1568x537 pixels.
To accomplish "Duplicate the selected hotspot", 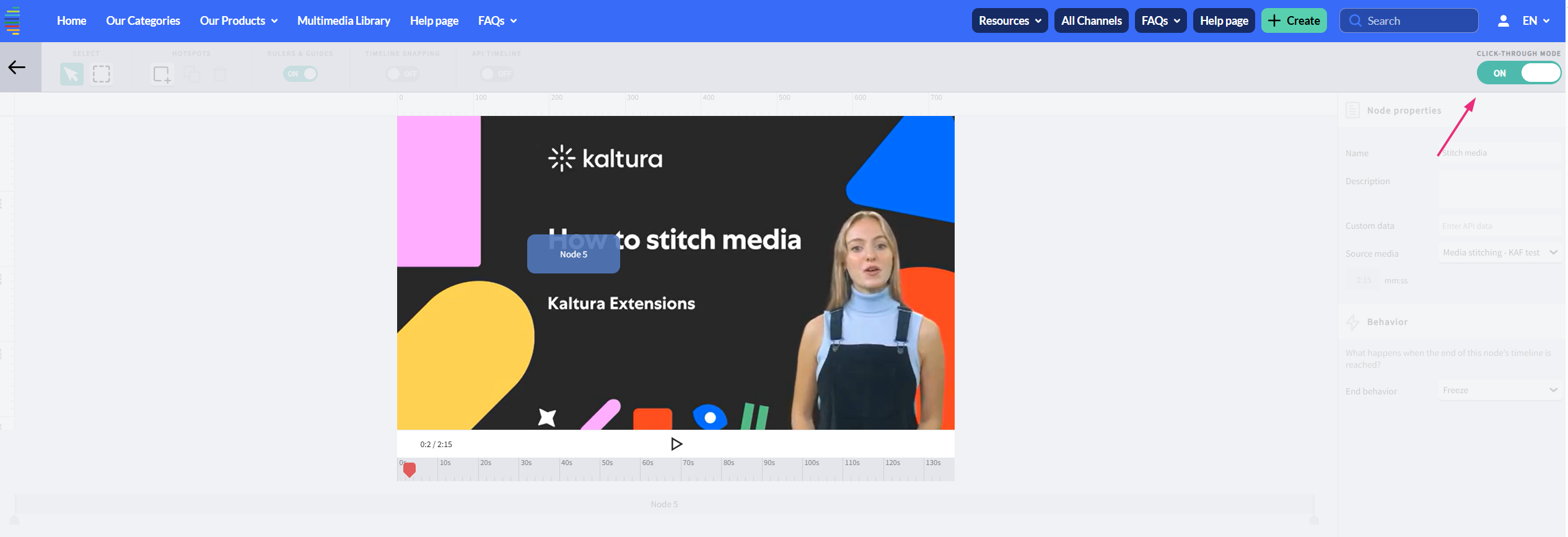I will 192,74.
